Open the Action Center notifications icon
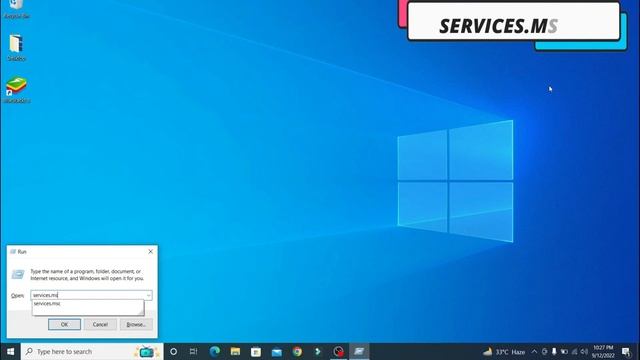640x360 pixels. (x=627, y=351)
